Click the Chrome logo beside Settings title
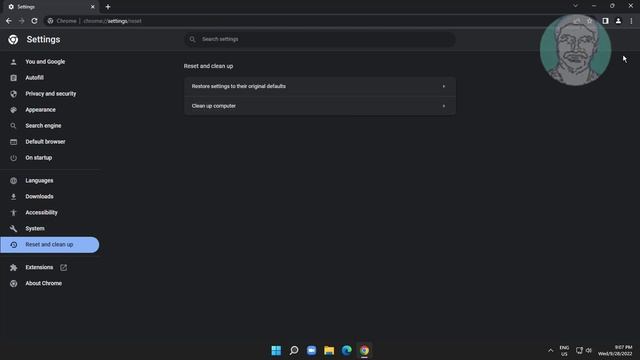This screenshot has width=640, height=360. [x=13, y=40]
